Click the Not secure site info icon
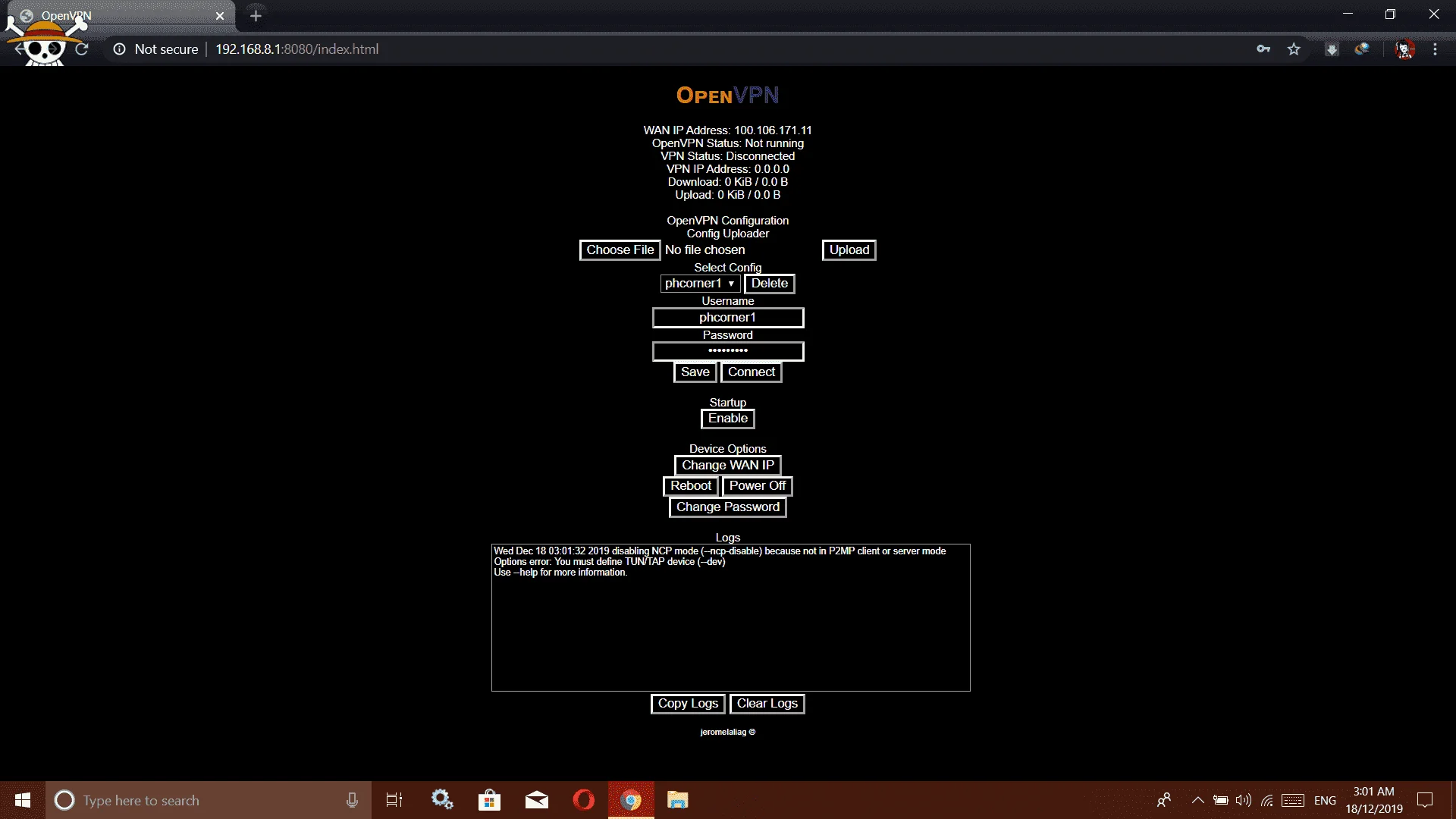Image resolution: width=1456 pixels, height=819 pixels. pyautogui.click(x=119, y=49)
